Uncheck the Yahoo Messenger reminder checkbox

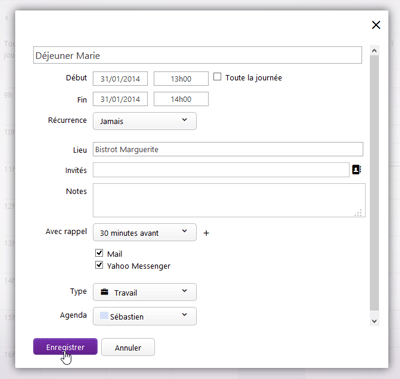click(x=99, y=265)
